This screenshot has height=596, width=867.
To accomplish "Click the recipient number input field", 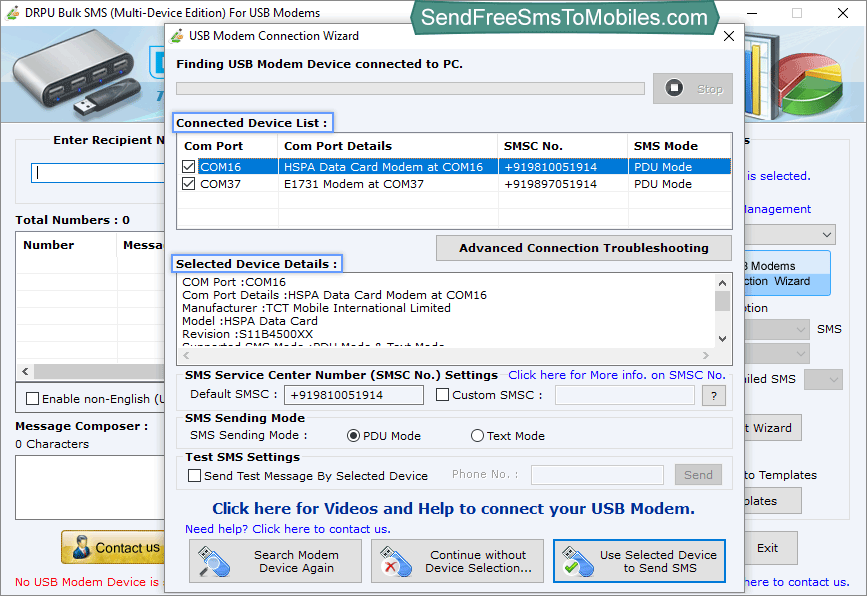I will pos(98,173).
